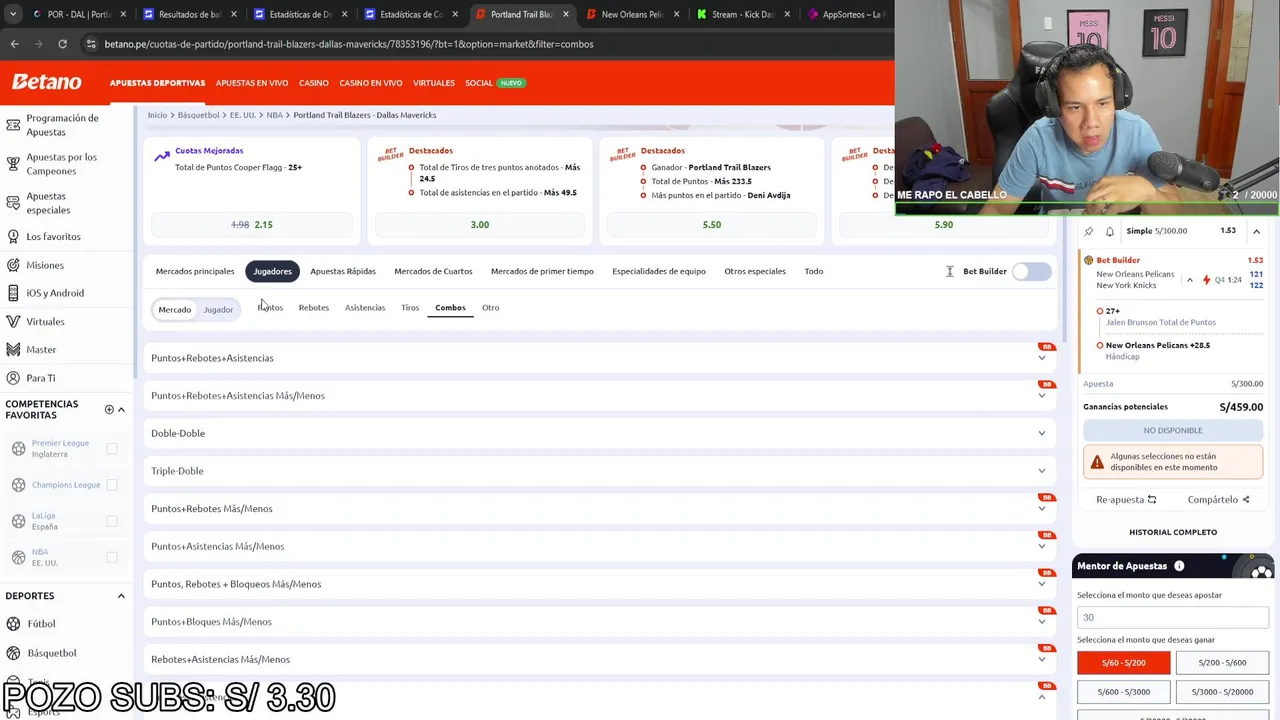Check the NBA EE. UU. checkbox
1280x720 pixels.
(112, 557)
